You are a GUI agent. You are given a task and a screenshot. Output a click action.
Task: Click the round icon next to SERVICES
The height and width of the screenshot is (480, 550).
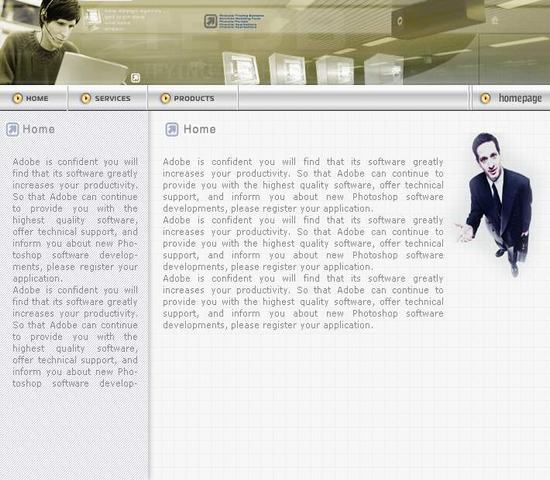click(x=86, y=98)
